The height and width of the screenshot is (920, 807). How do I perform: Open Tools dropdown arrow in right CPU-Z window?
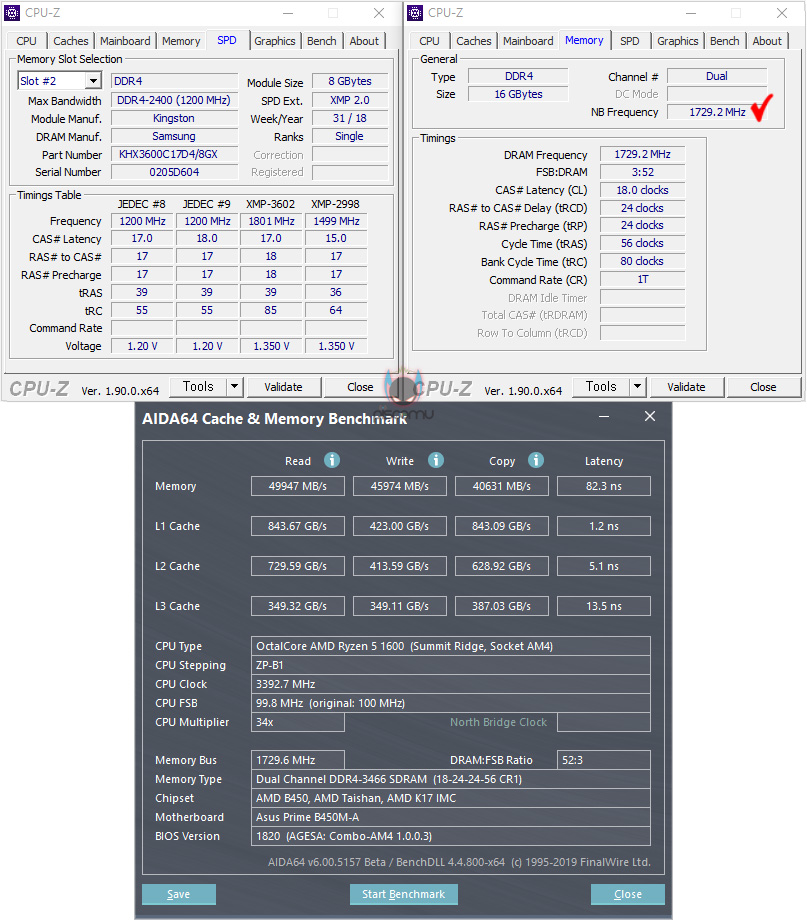[x=637, y=387]
